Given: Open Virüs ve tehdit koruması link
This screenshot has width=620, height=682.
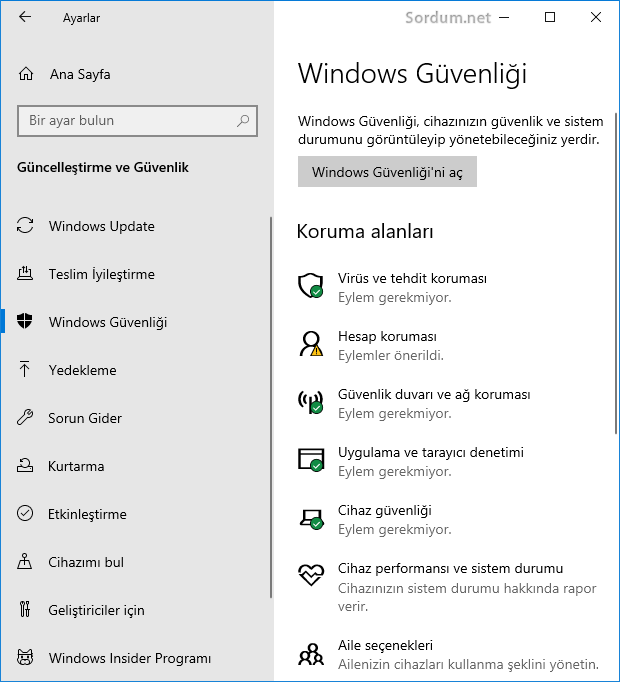Looking at the screenshot, I should [412, 278].
